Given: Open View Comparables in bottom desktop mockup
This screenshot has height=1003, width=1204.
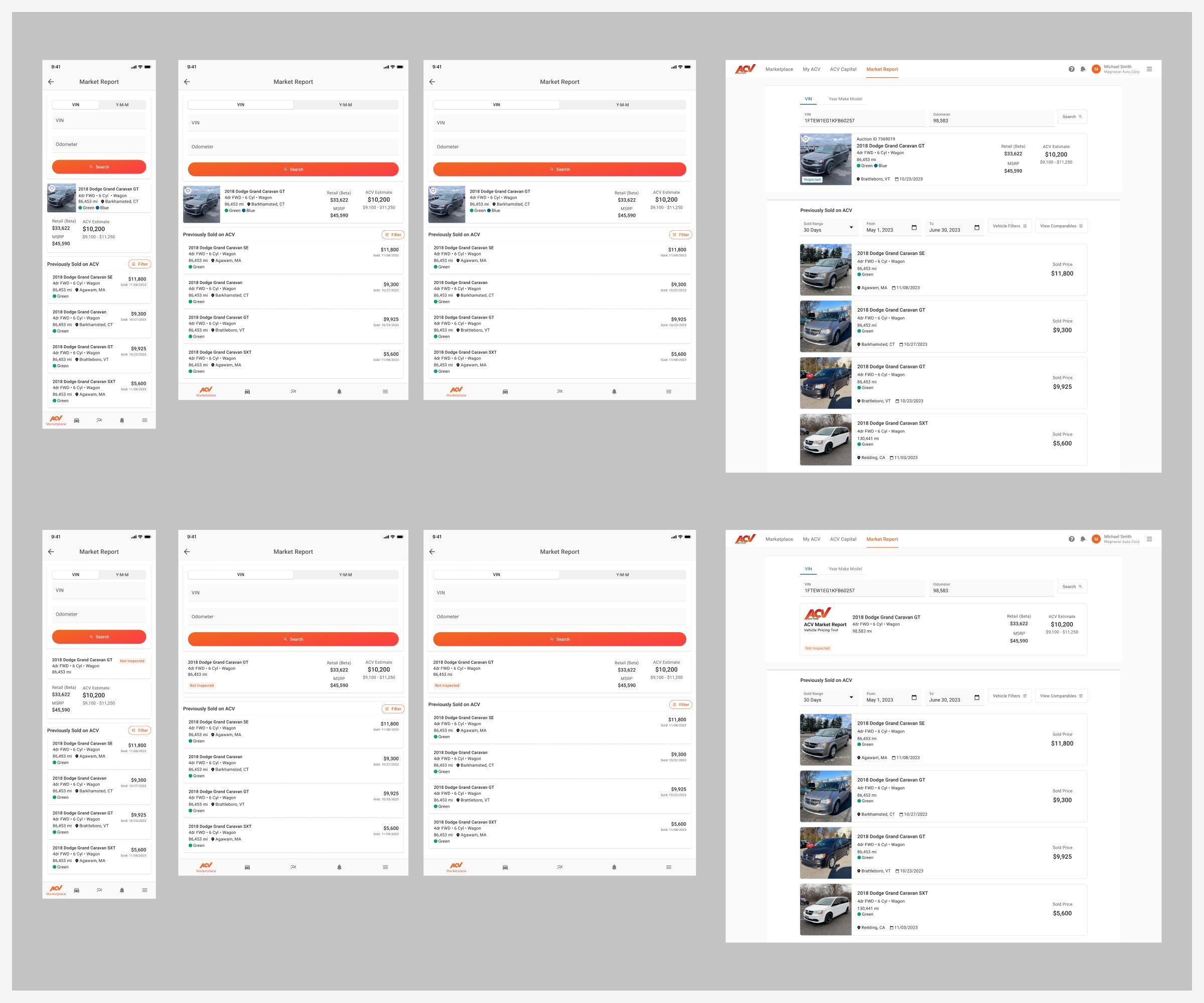Looking at the screenshot, I should point(1061,695).
